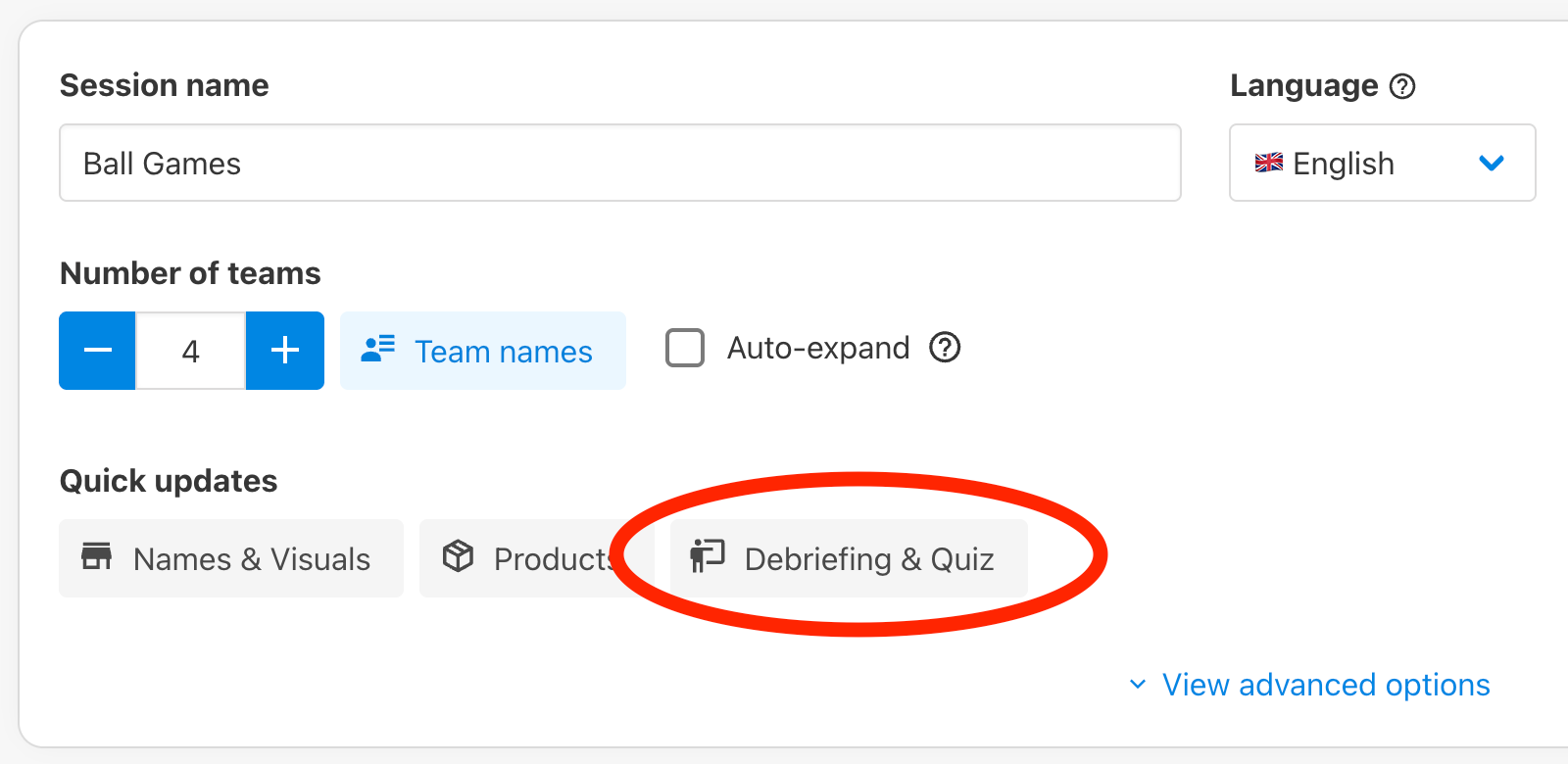The width and height of the screenshot is (1568, 764).
Task: Click the Auto-expand help question mark icon
Action: pos(945,348)
